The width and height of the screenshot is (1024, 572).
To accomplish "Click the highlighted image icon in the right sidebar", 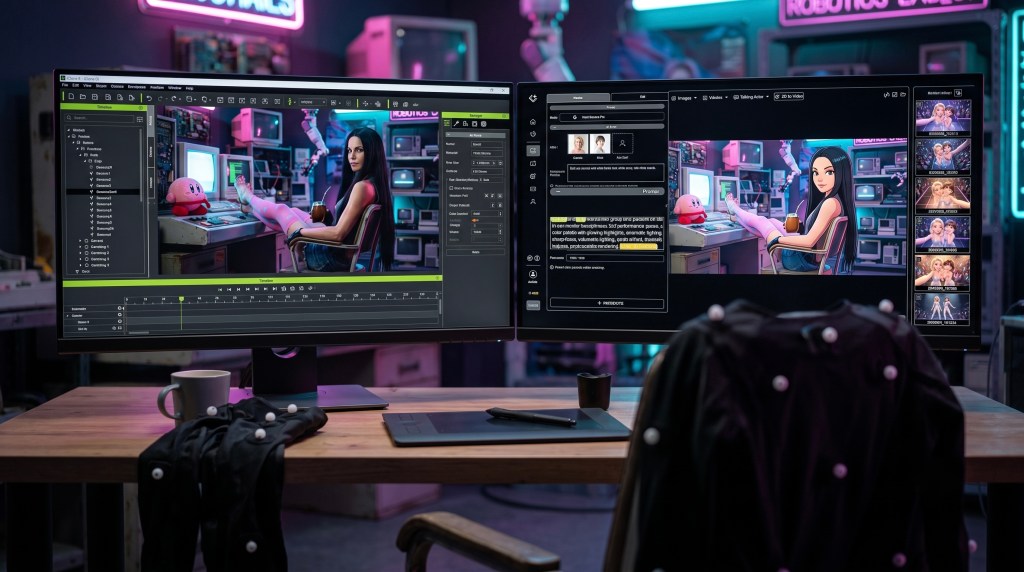I will coord(533,150).
